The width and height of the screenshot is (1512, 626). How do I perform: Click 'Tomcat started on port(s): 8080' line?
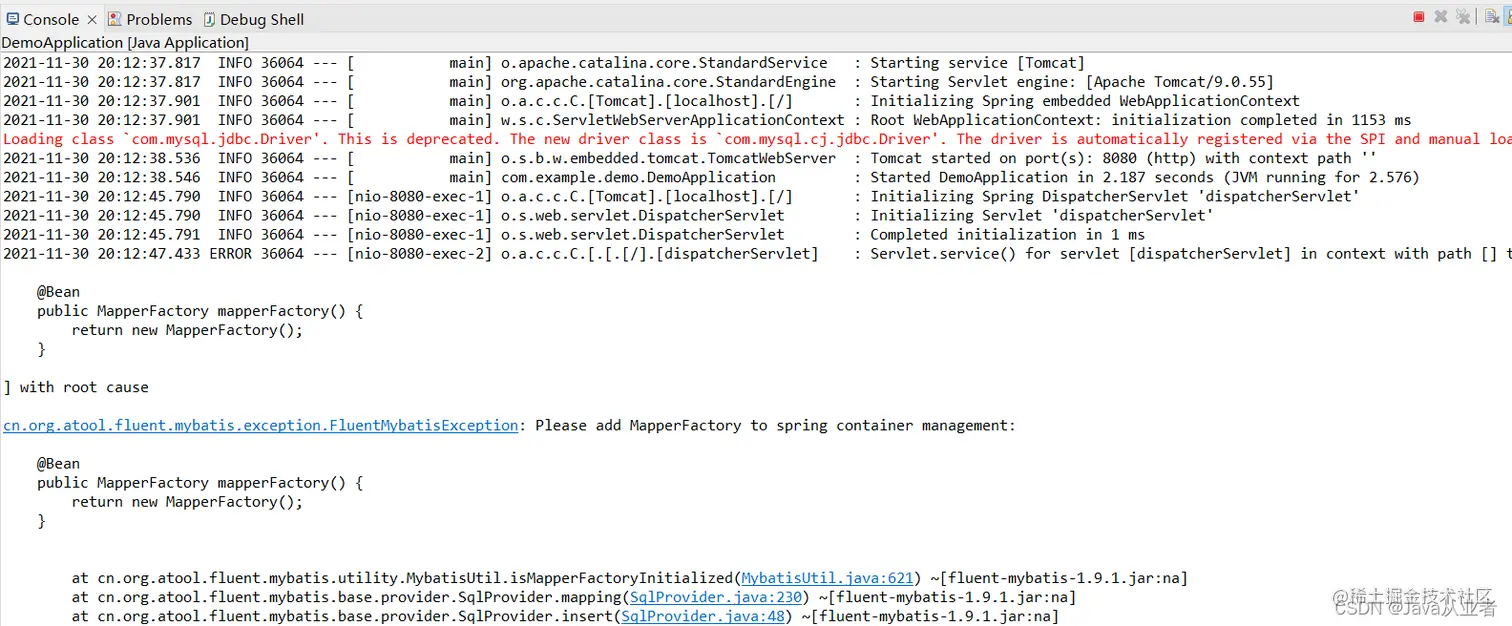click(x=690, y=158)
